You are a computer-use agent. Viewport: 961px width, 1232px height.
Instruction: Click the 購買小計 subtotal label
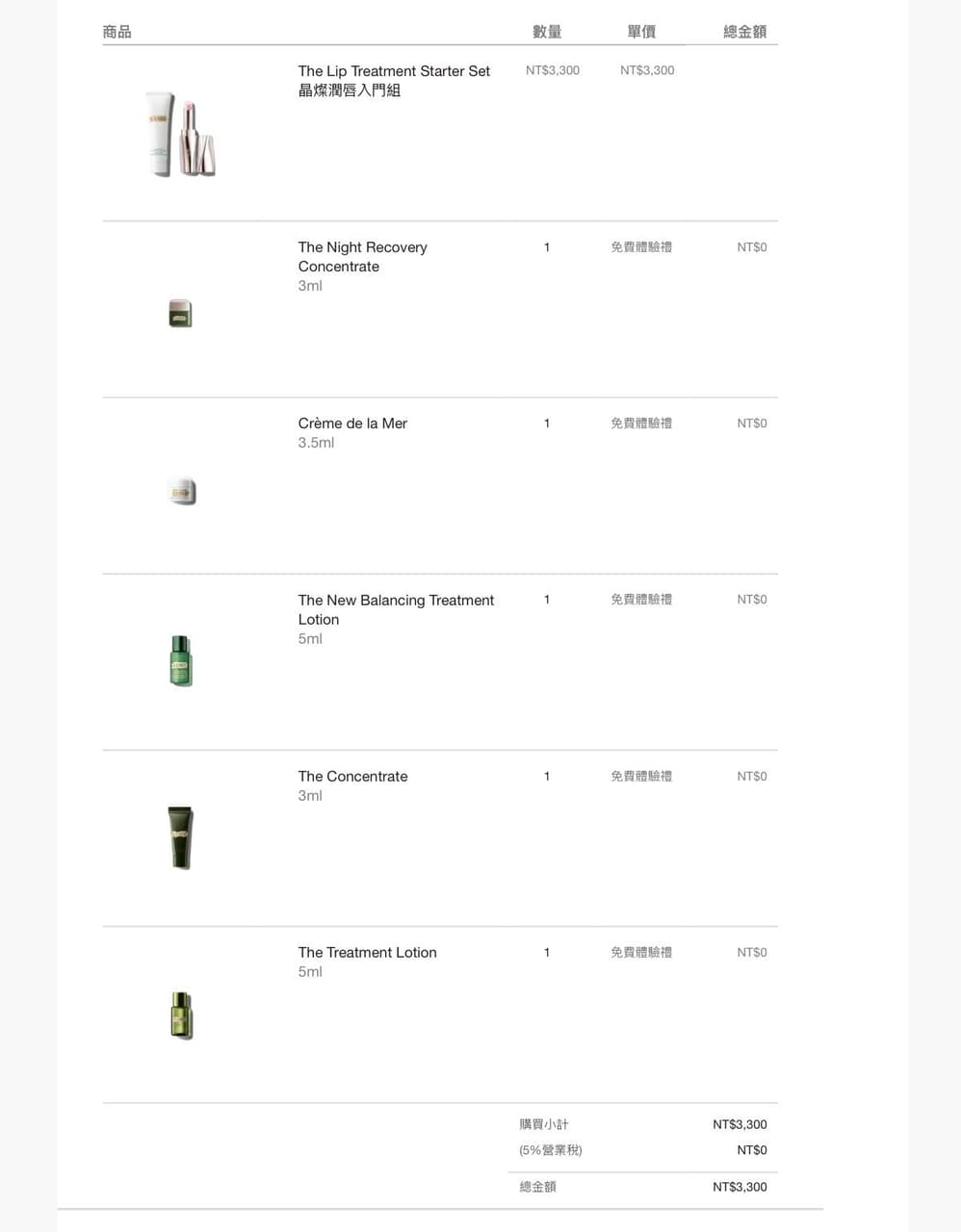point(544,1124)
